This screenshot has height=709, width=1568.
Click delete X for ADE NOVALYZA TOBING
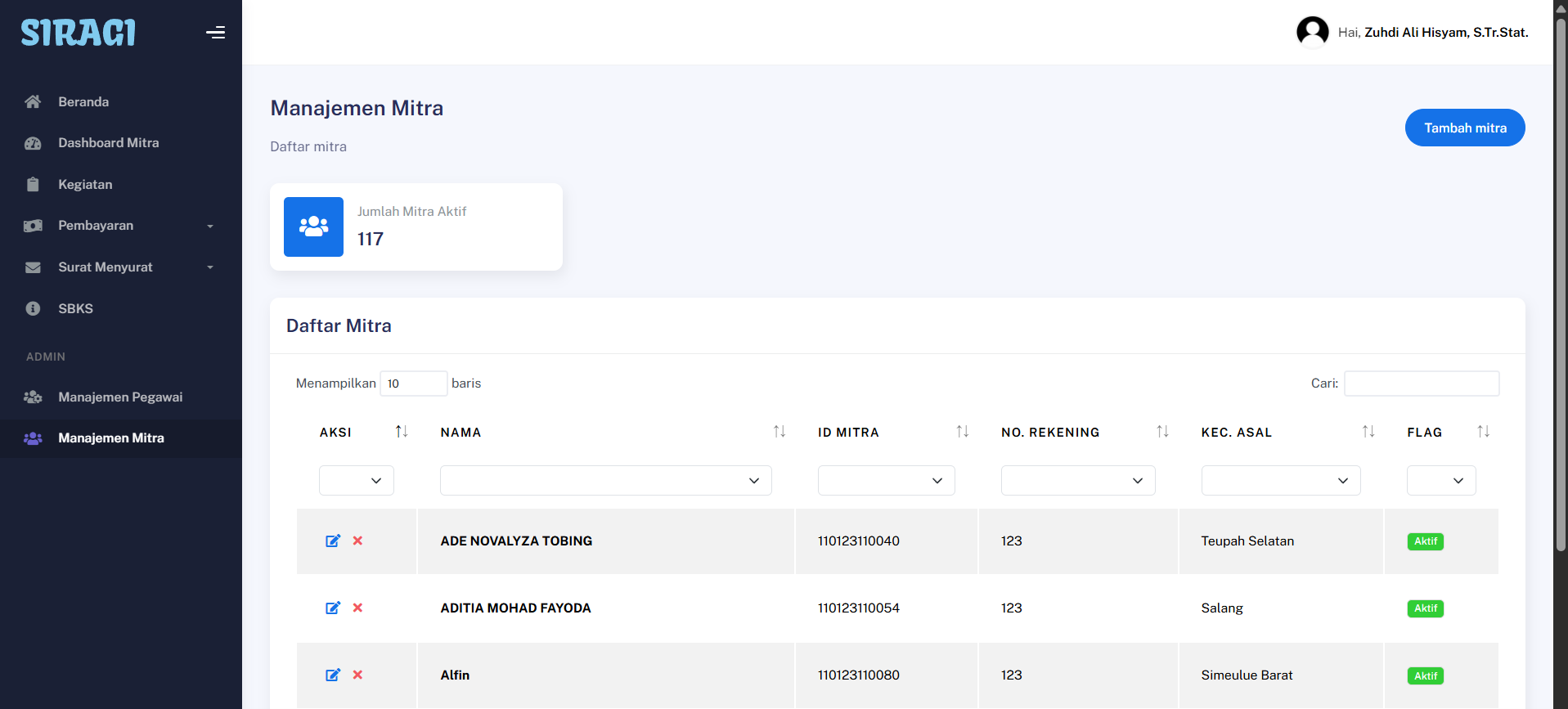point(357,541)
